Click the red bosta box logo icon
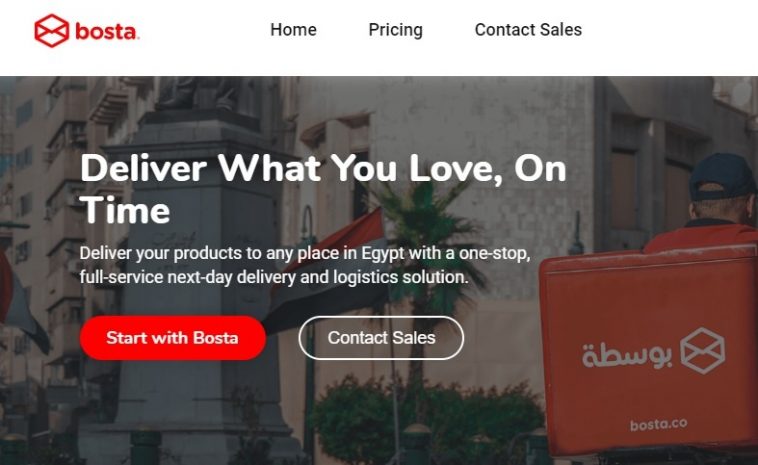The height and width of the screenshot is (465, 758). [x=52, y=30]
